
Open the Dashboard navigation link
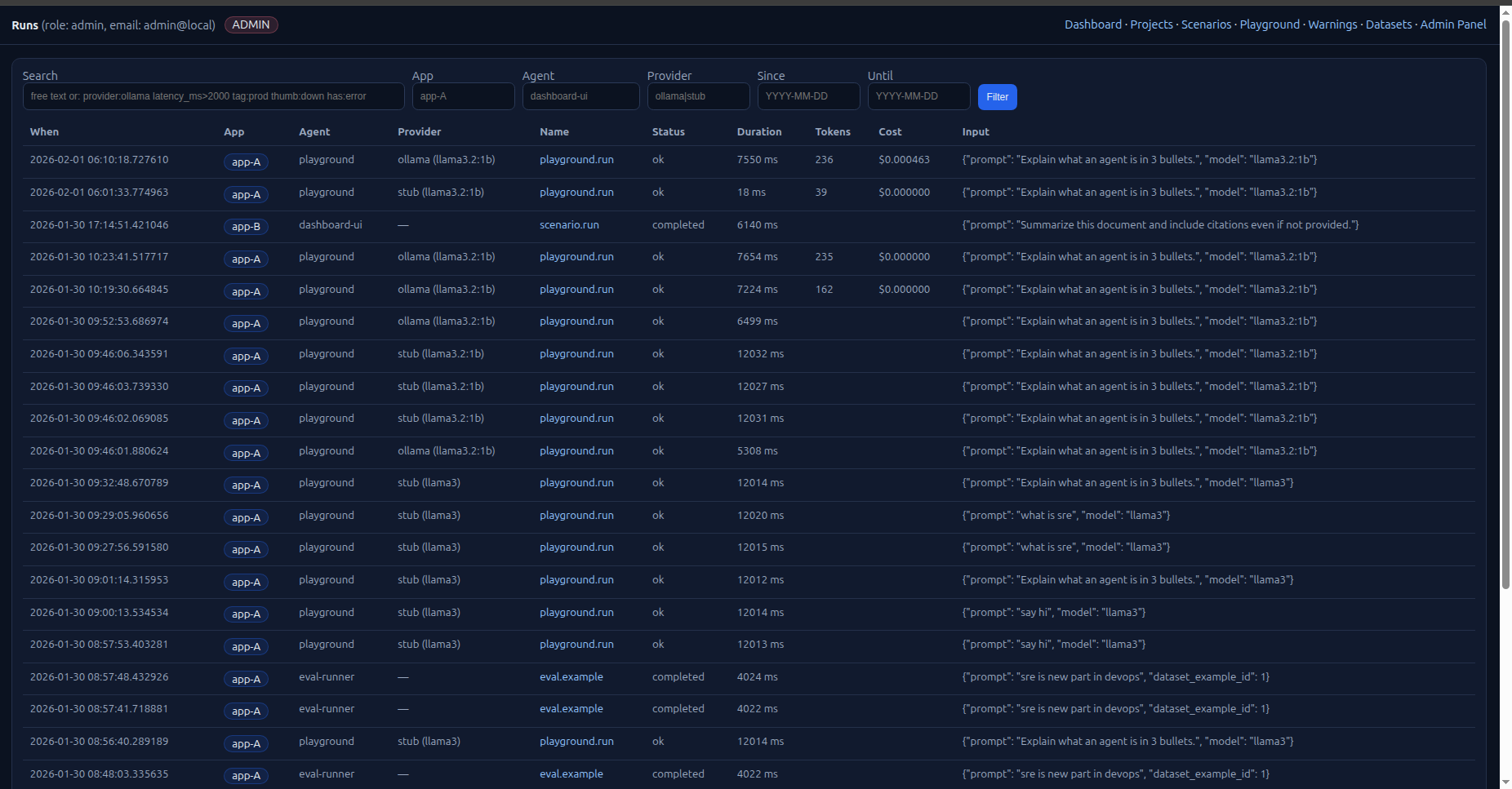point(1092,24)
